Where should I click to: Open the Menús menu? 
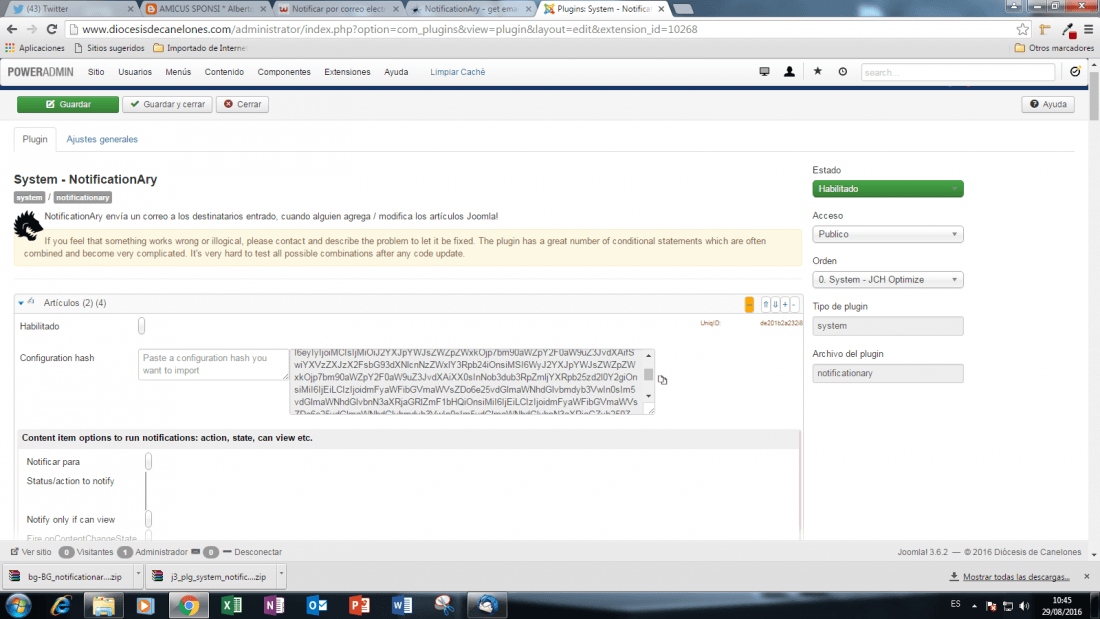tap(178, 72)
